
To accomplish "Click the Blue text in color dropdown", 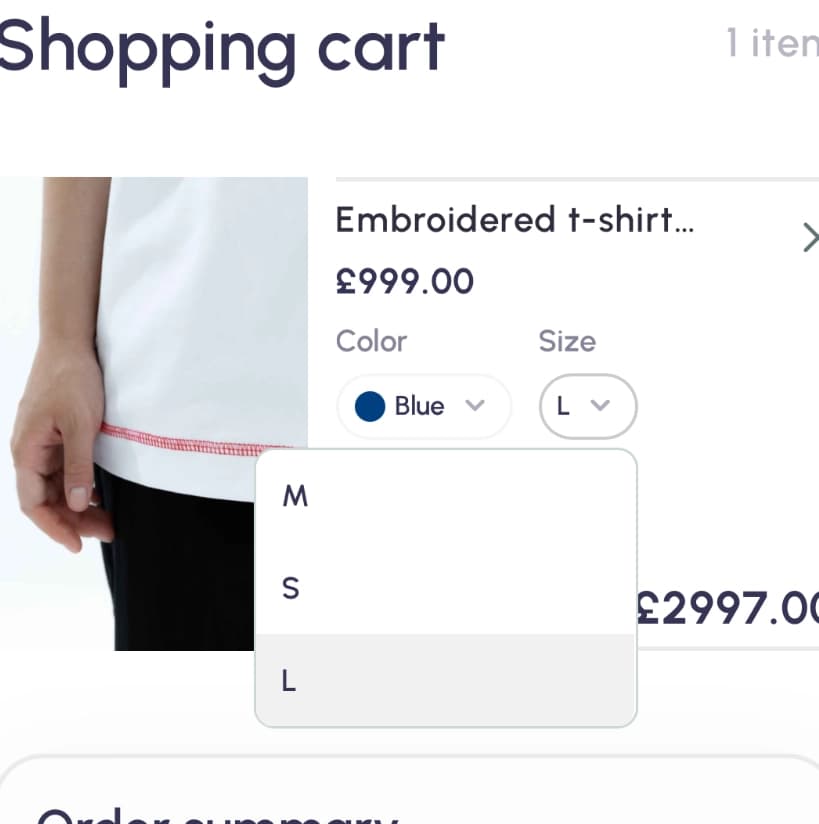I will click(419, 406).
